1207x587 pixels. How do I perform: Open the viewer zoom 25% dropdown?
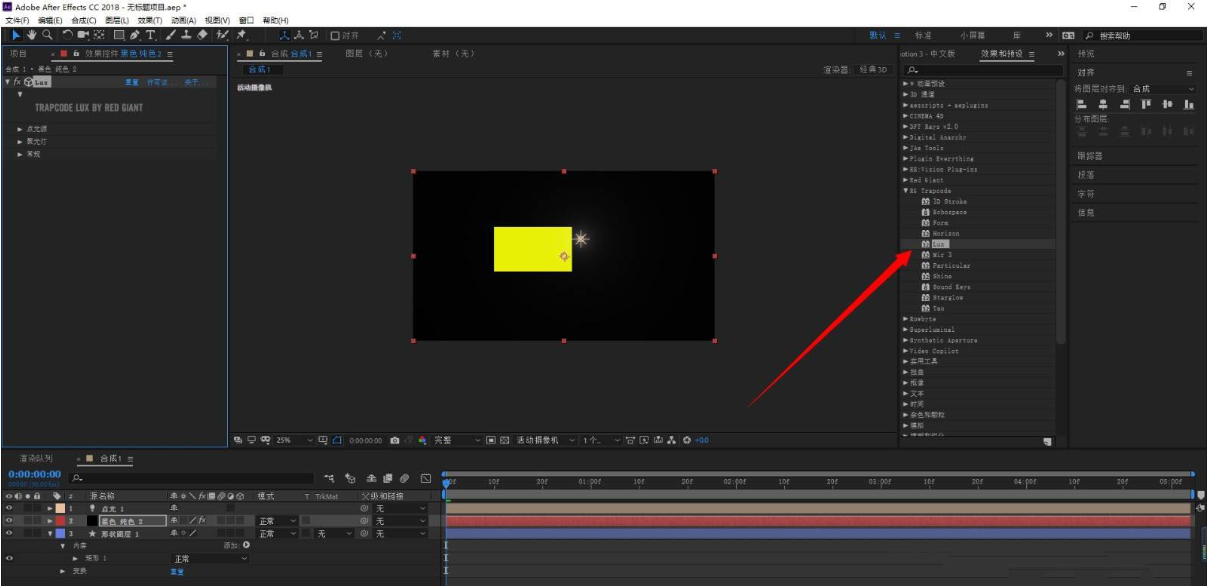pyautogui.click(x=295, y=440)
